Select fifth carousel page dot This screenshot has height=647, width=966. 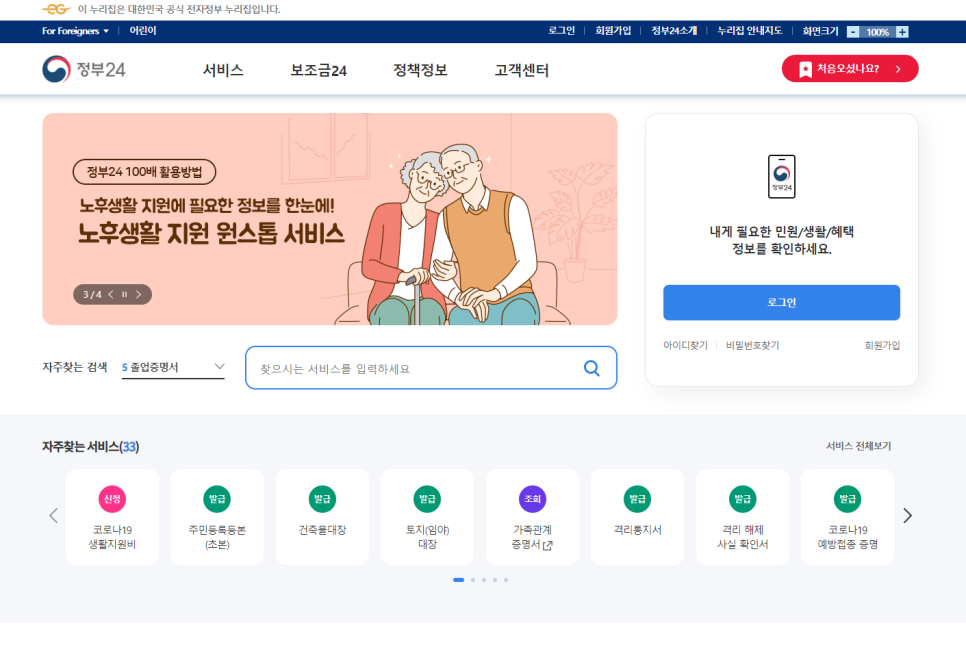(506, 580)
